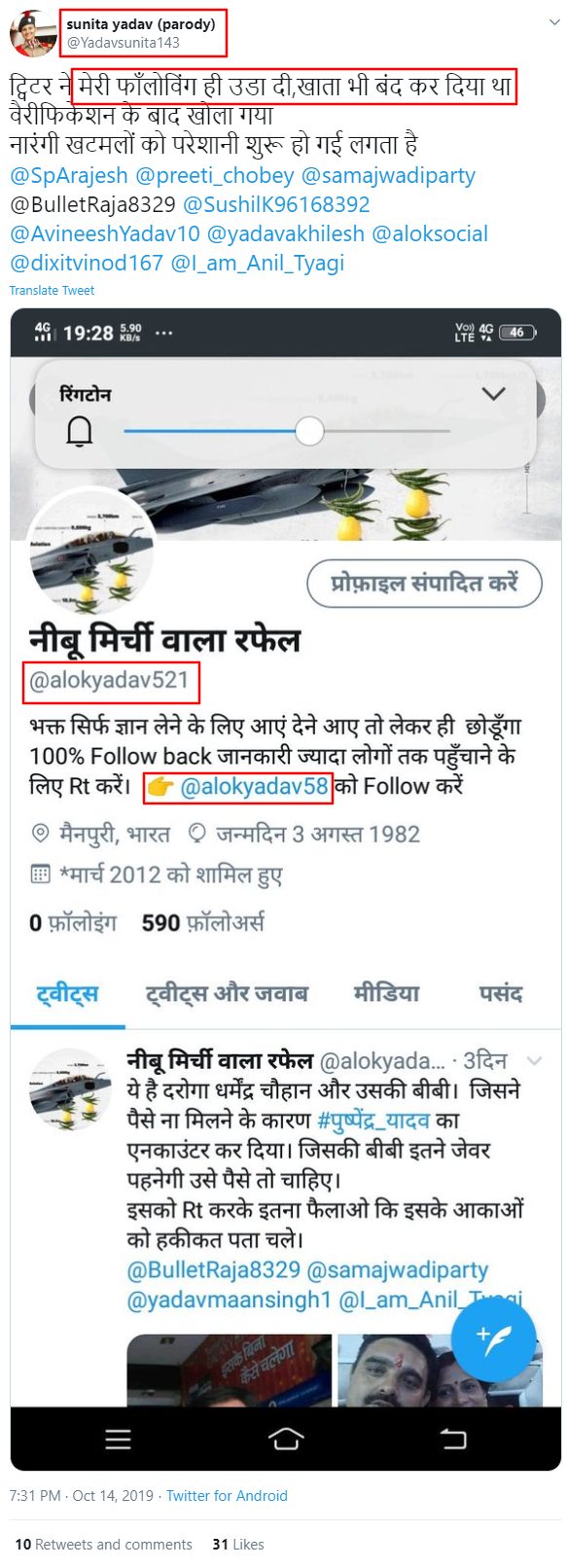This screenshot has height=1568, width=567.
Task: Select the ट्वीट्स और जवाब tab
Action: pyautogui.click(x=227, y=993)
